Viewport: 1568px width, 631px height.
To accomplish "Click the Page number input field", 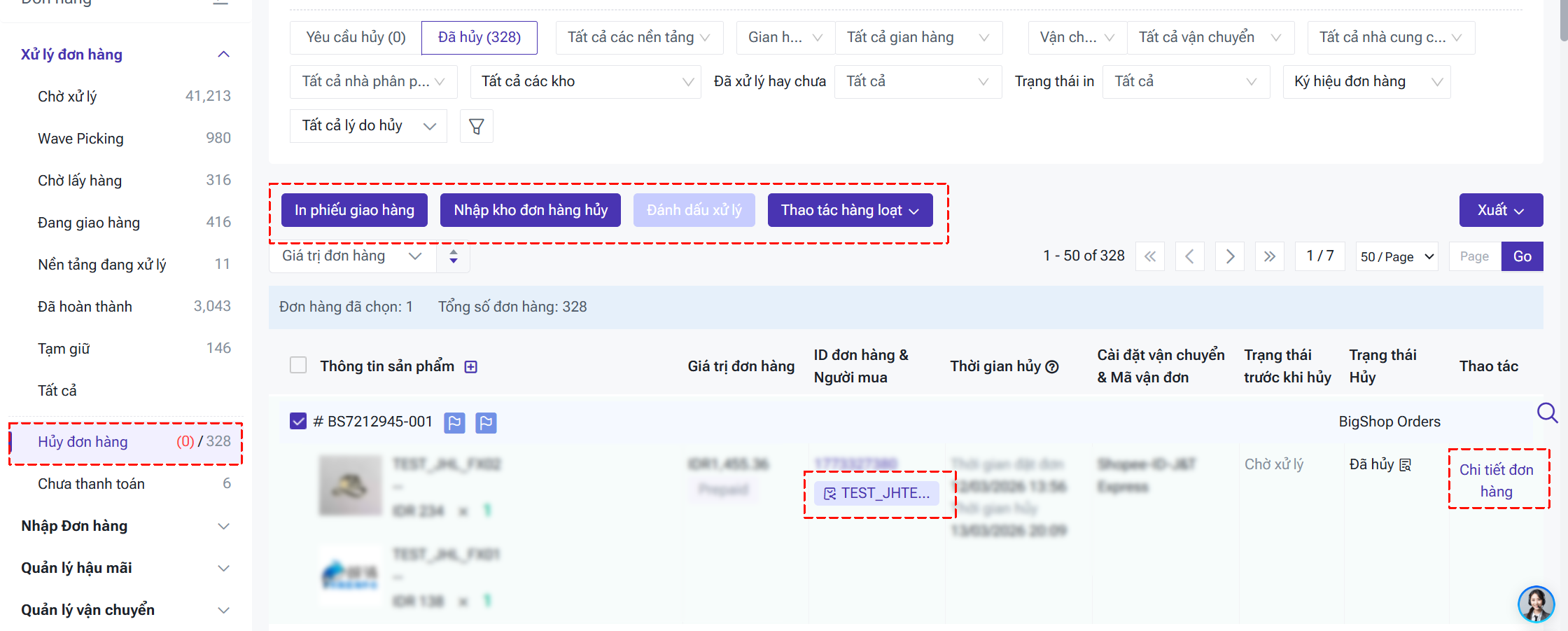I will tap(1475, 256).
